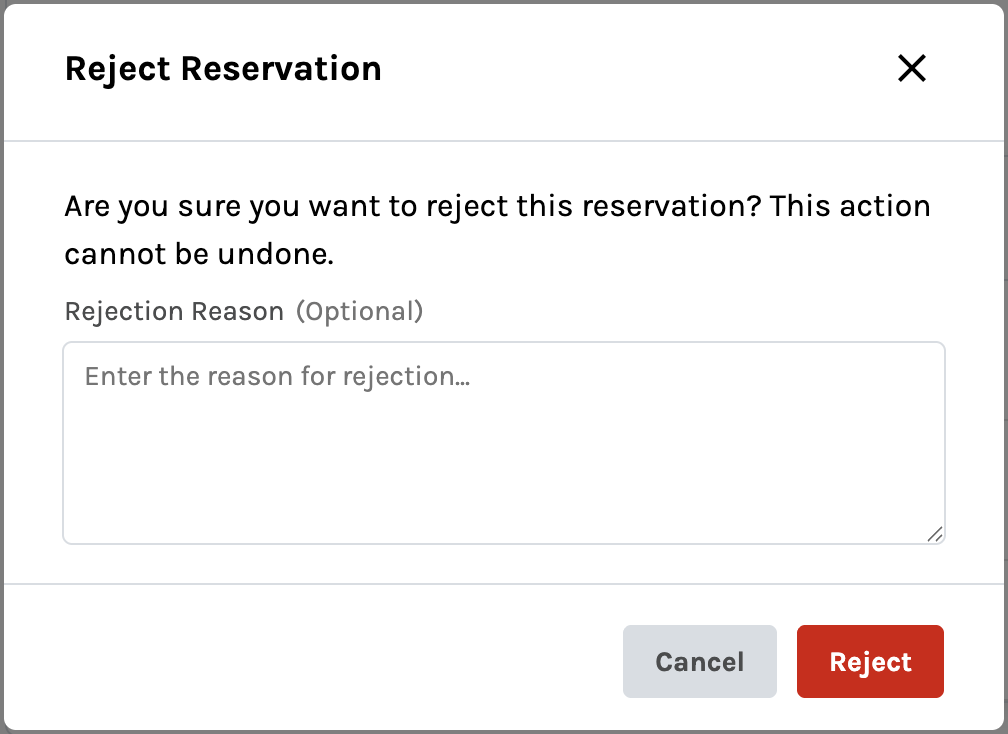Dismiss the dialog using Cancel
Image resolution: width=1008 pixels, height=734 pixels.
coord(699,662)
